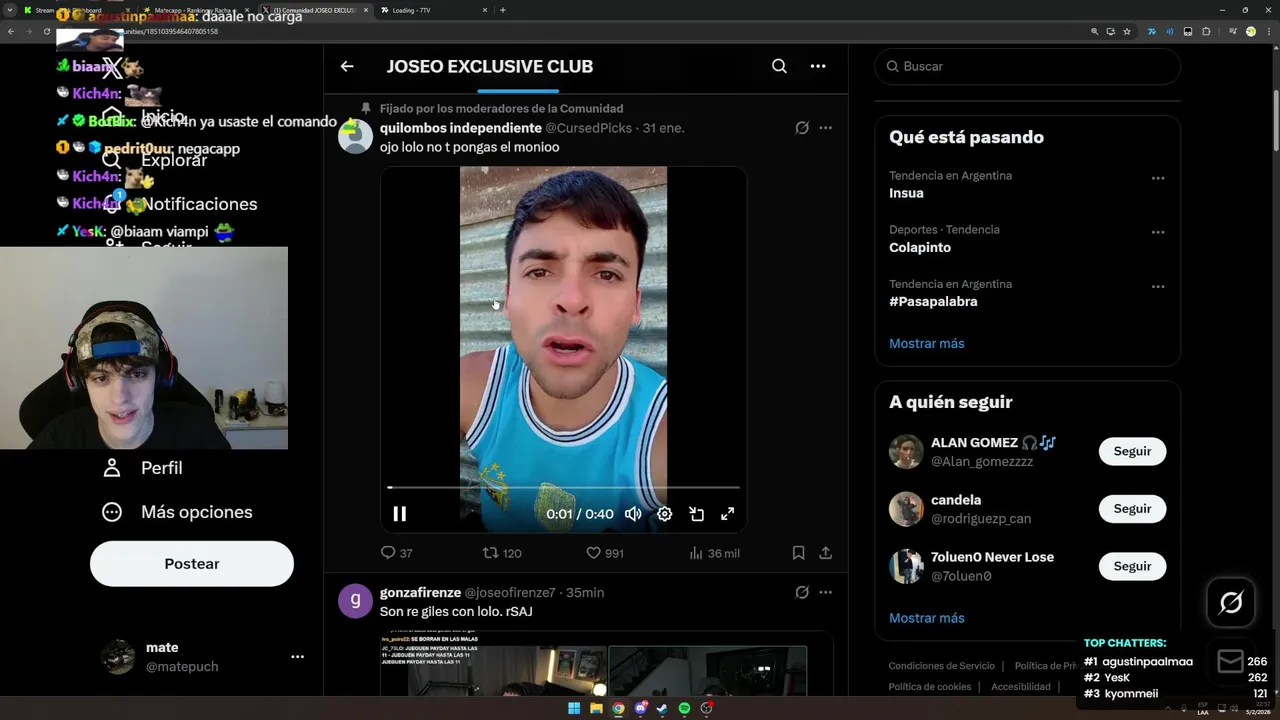Screen dimensions: 1280x720
Task: Toggle picture-in-picture for video
Action: coord(697,514)
